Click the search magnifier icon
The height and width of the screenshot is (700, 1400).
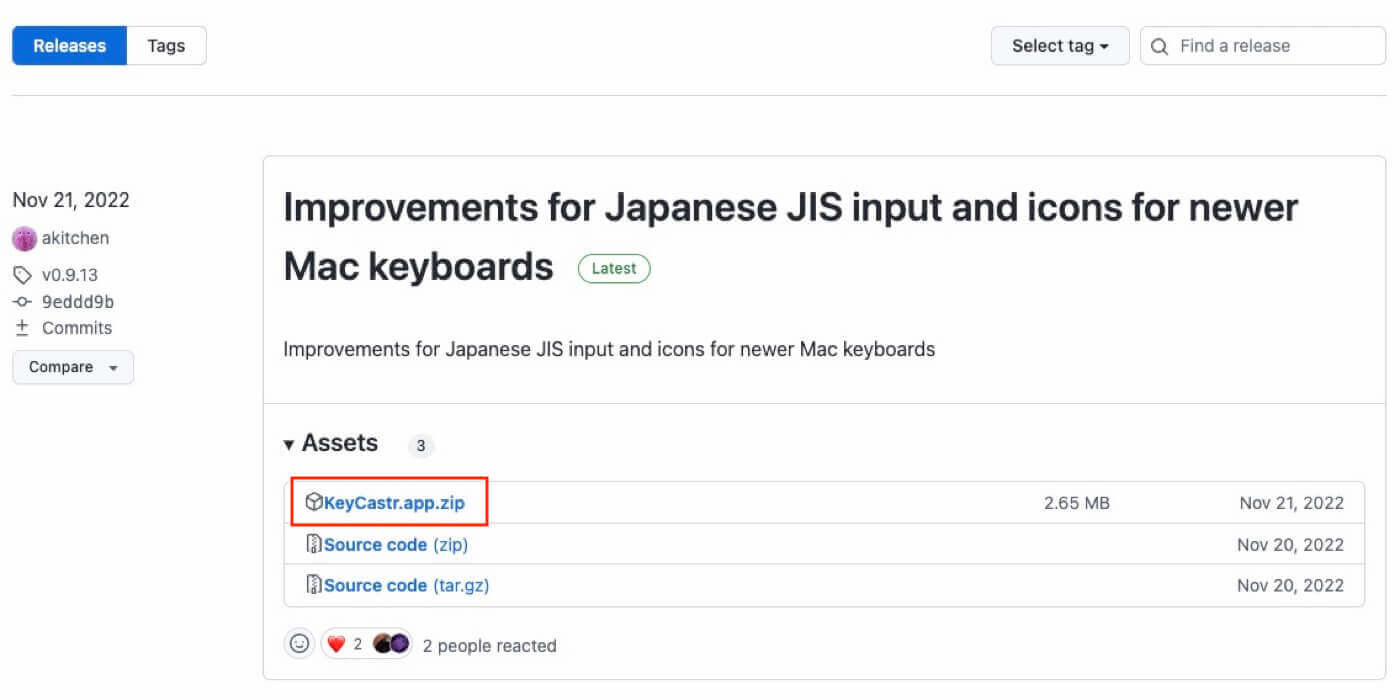[x=1160, y=47]
